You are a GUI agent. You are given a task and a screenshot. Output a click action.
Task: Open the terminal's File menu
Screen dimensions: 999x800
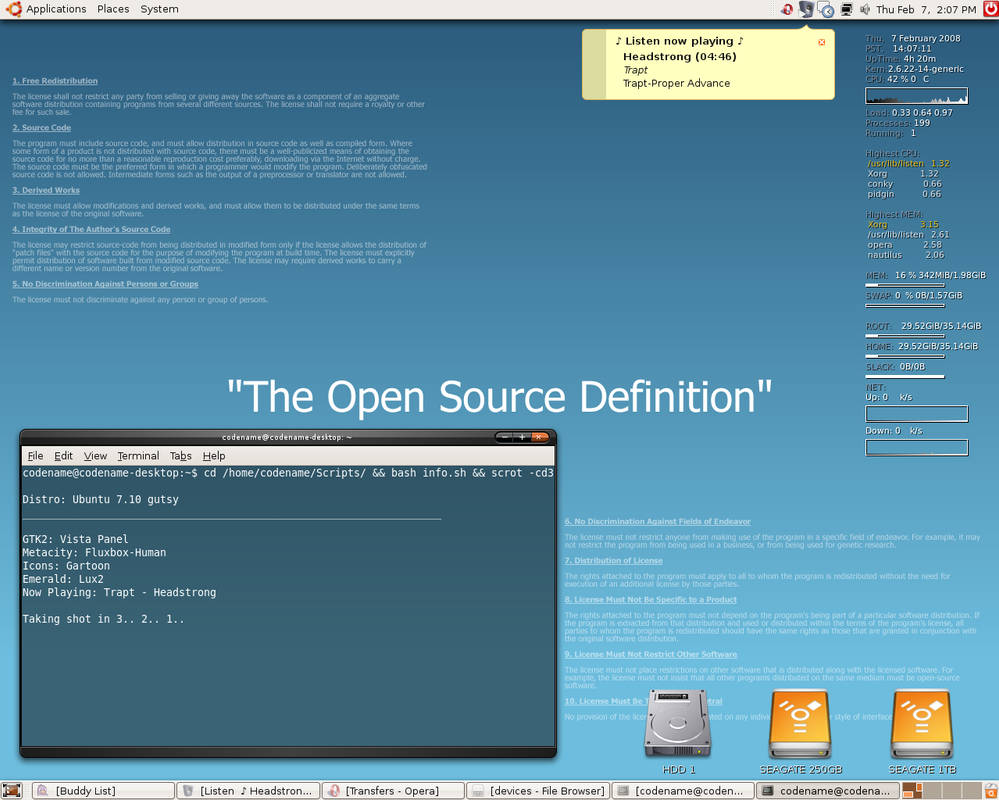(36, 455)
